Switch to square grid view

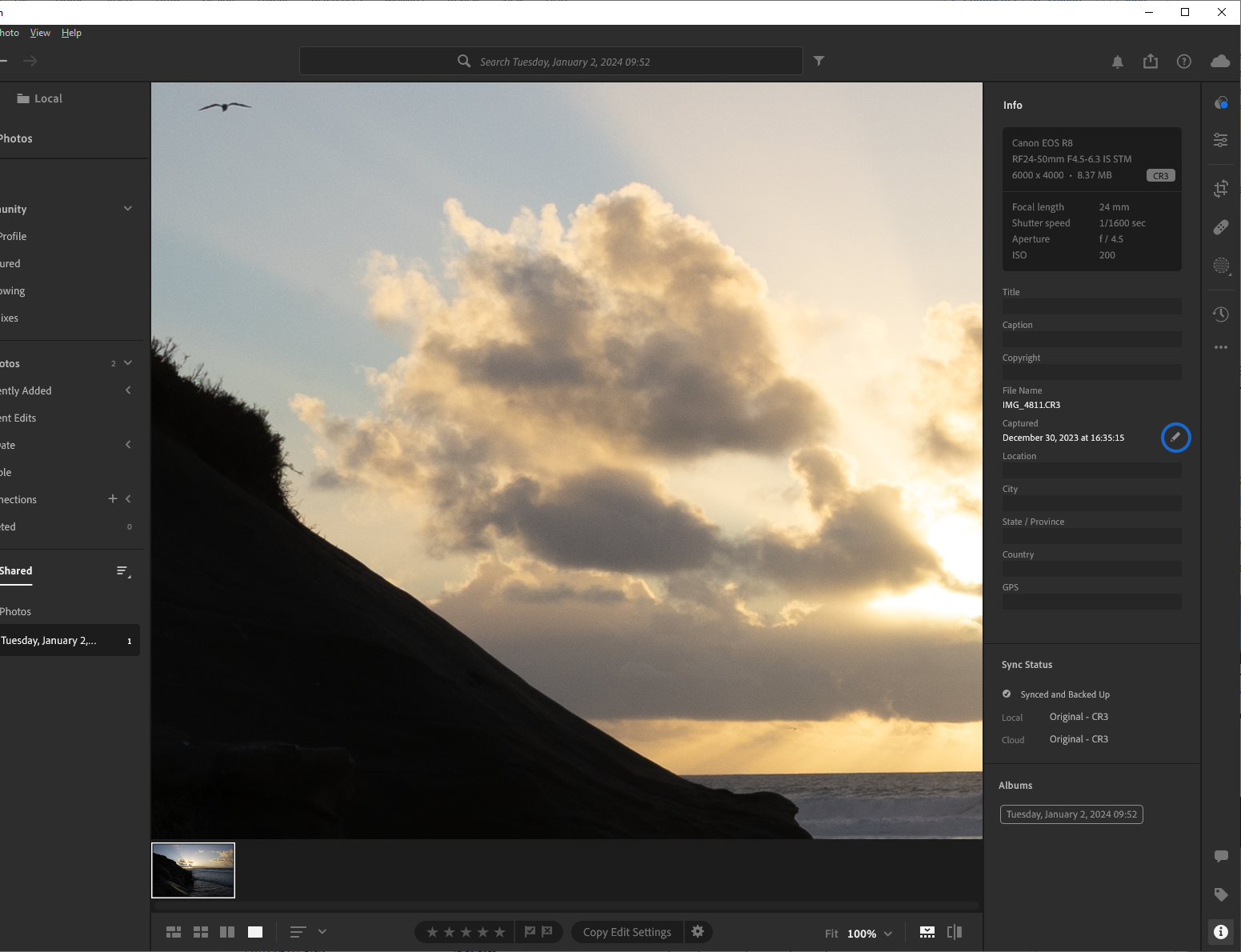(x=201, y=932)
